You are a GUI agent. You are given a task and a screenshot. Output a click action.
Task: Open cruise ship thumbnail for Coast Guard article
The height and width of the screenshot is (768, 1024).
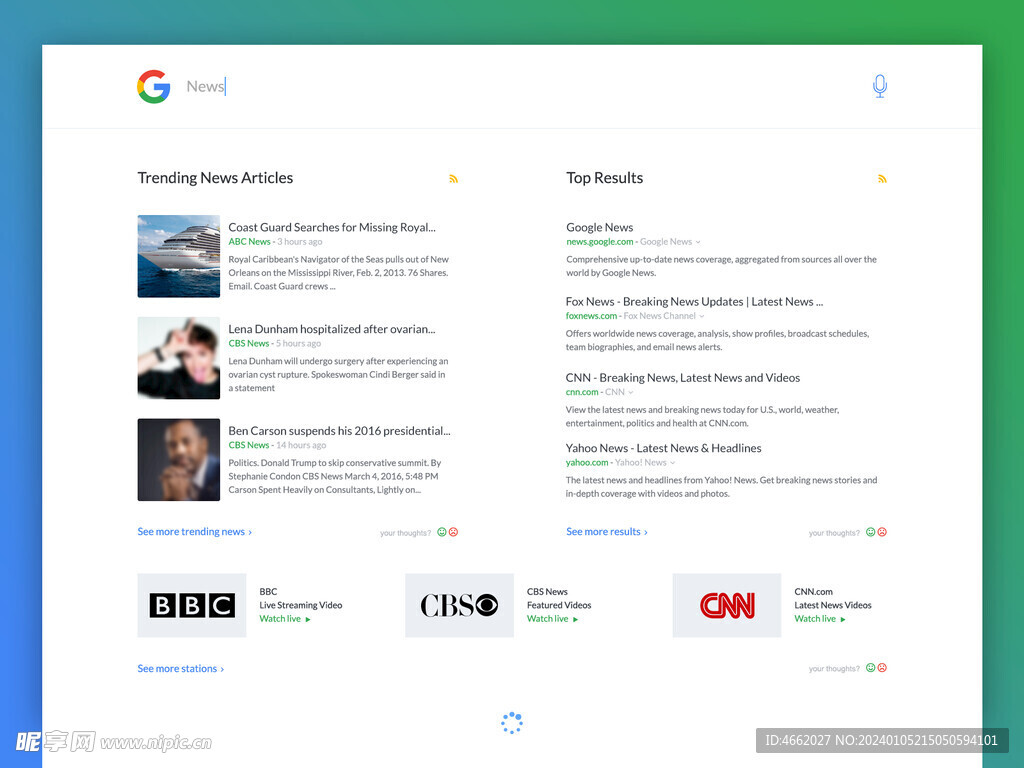pyautogui.click(x=178, y=256)
